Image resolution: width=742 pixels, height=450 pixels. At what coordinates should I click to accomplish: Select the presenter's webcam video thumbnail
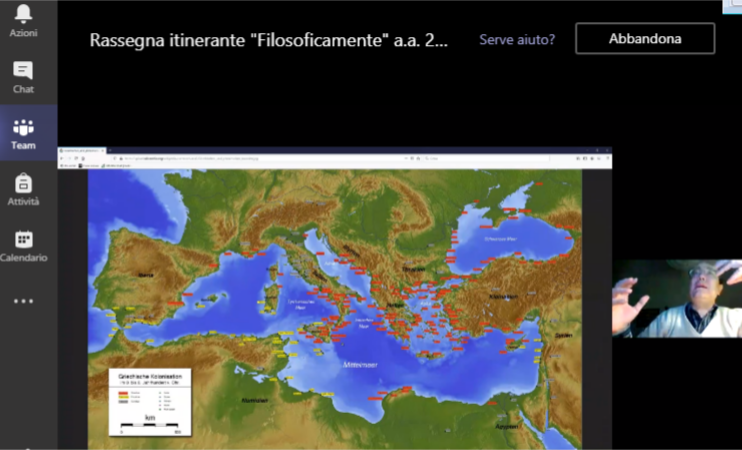(x=676, y=298)
